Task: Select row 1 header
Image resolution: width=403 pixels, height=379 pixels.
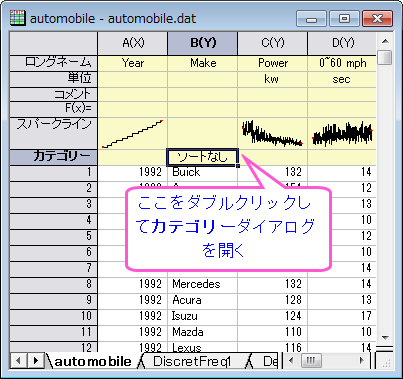Action: (54, 173)
